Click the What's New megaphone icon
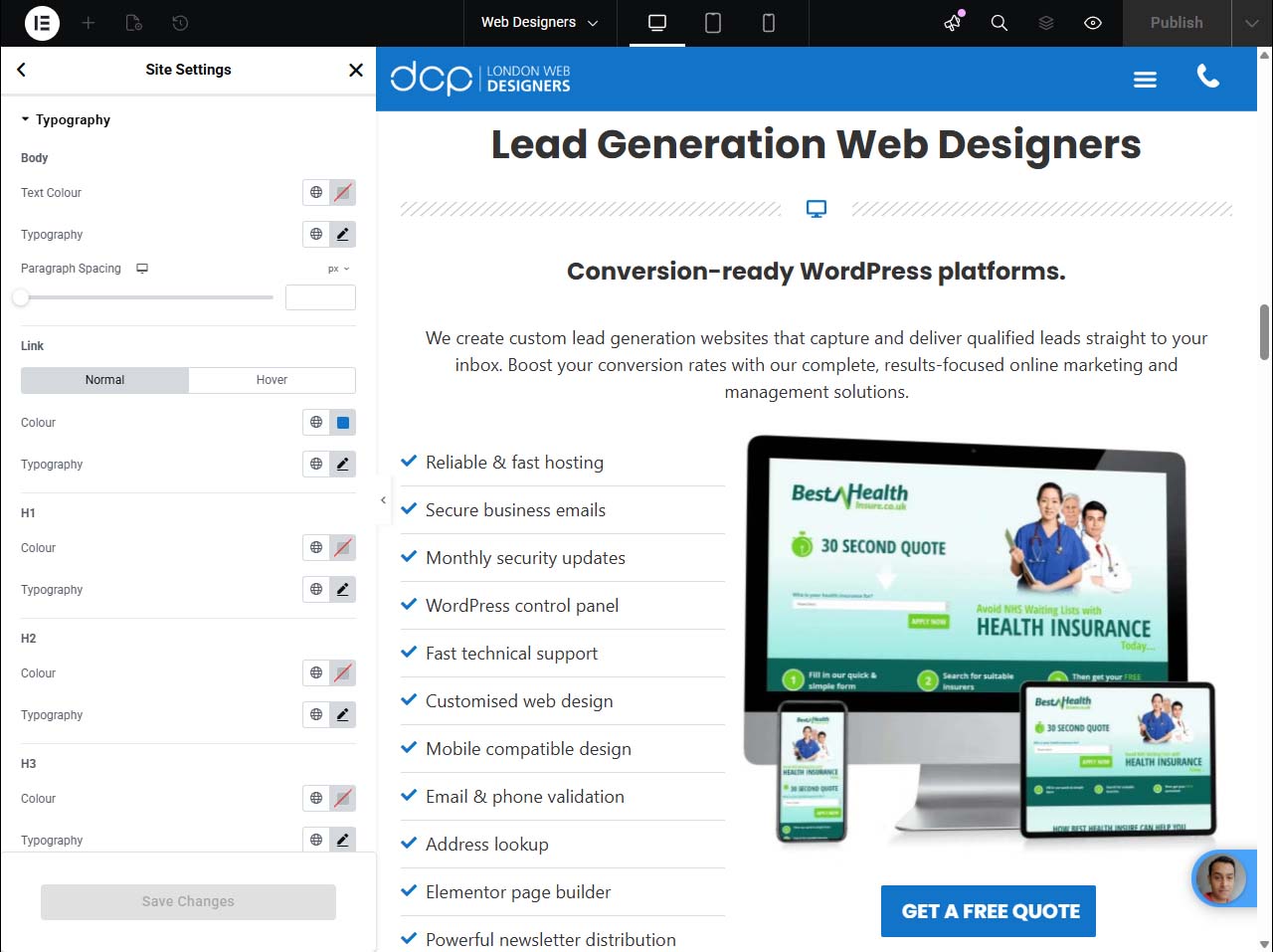The width and height of the screenshot is (1273, 952). click(953, 23)
